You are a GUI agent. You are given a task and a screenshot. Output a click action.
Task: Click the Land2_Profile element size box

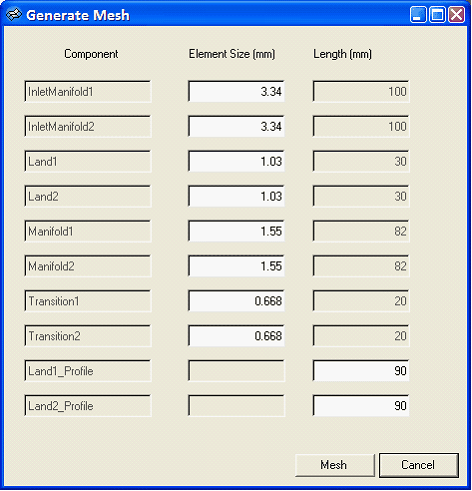236,406
